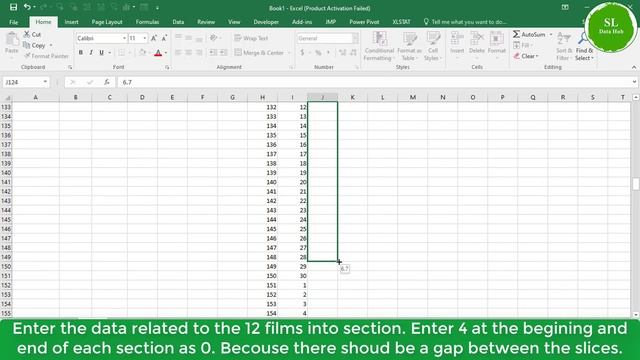640x360 pixels.
Task: Open Format as Table gallery
Action: tap(409, 46)
